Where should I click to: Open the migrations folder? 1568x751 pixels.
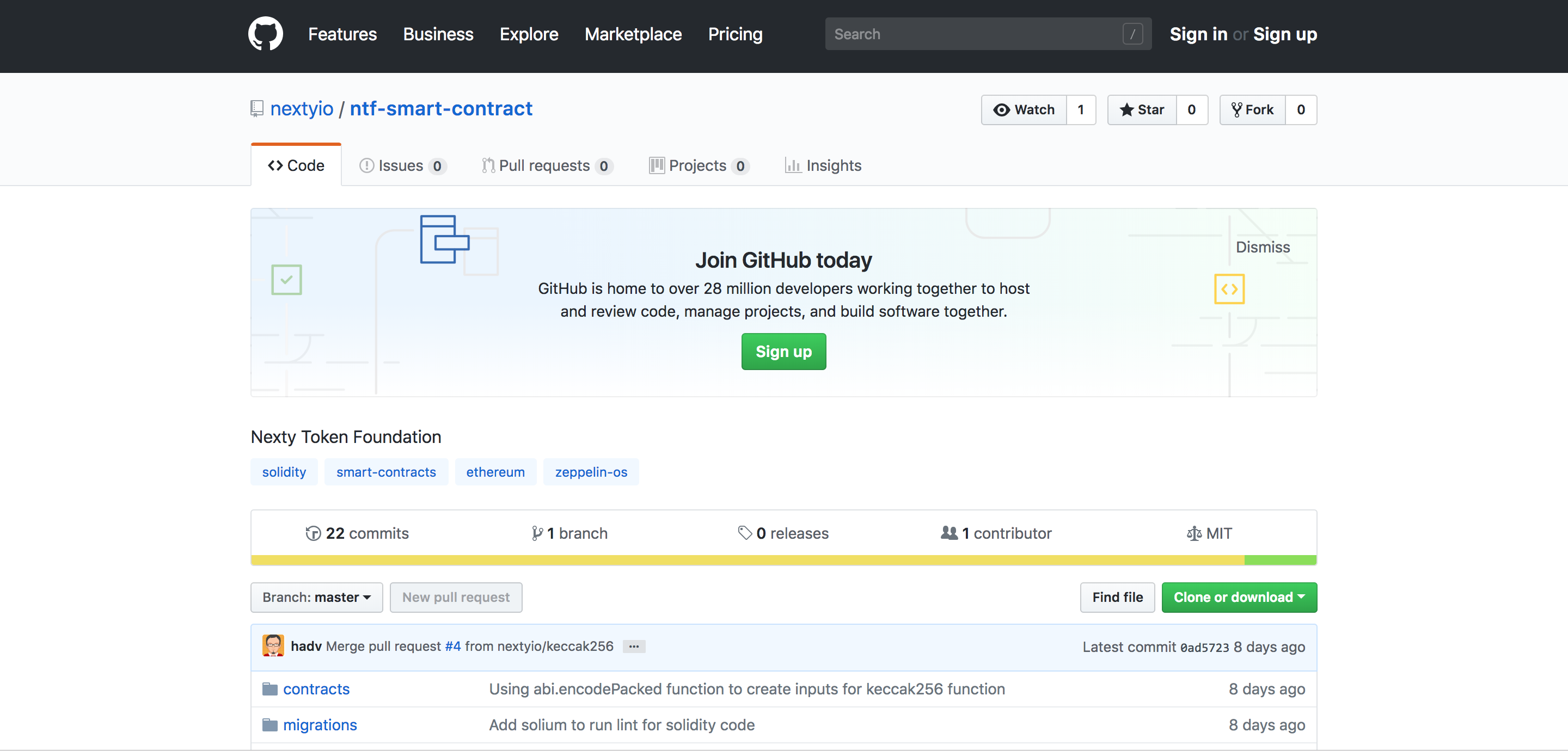[320, 725]
